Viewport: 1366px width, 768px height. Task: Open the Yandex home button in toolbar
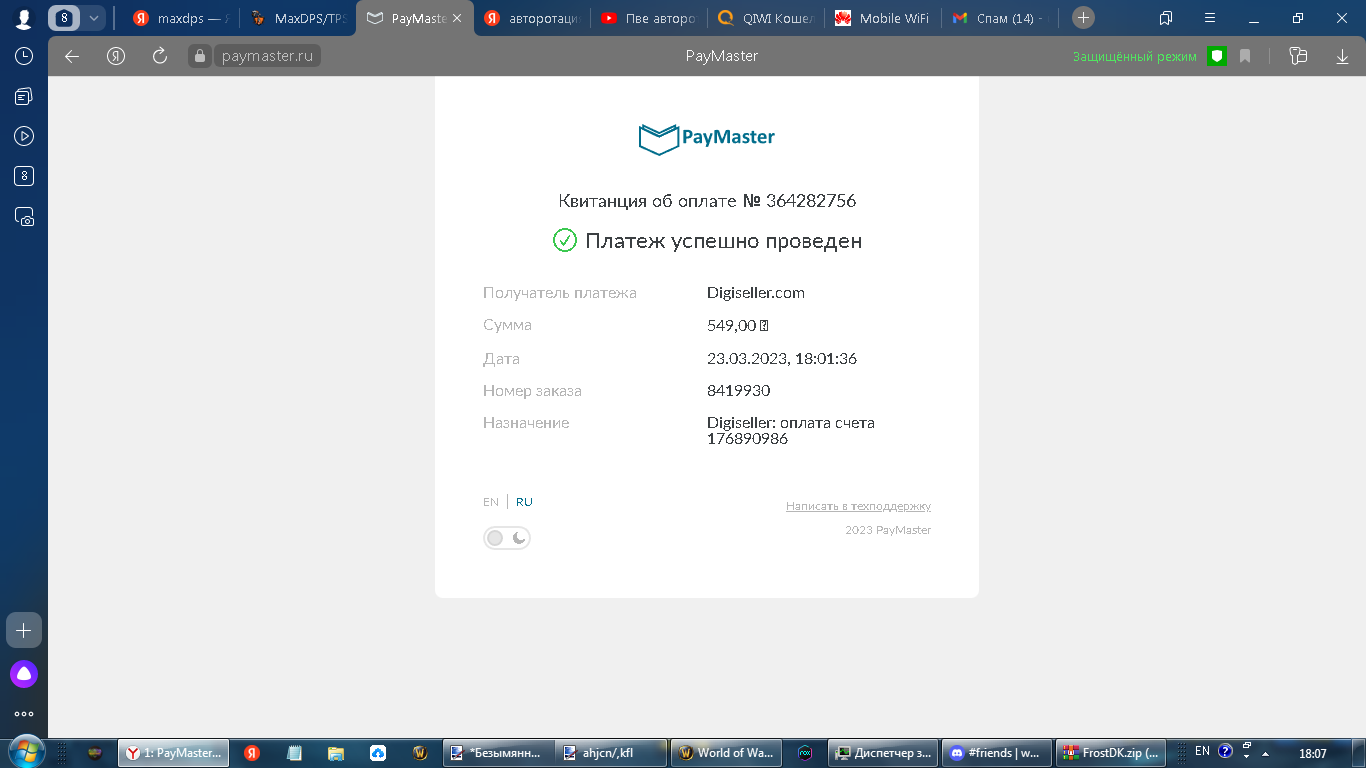coord(116,56)
